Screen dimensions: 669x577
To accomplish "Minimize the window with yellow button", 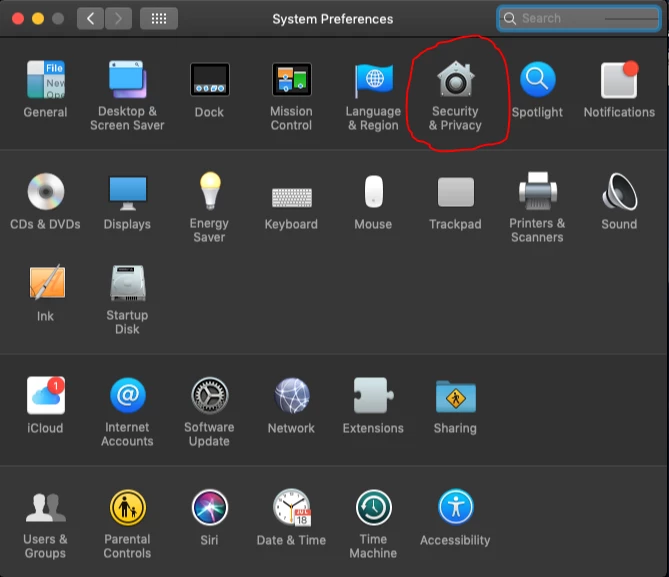I will click(38, 18).
